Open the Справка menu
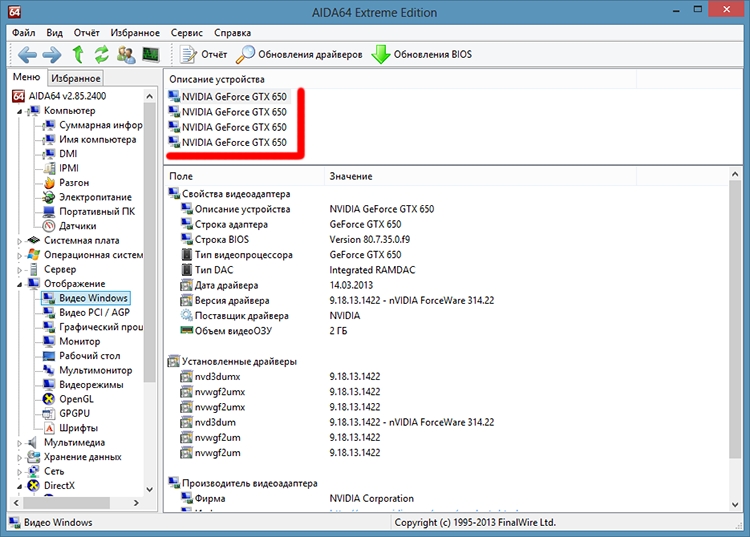Viewport: 750px width, 537px height. tap(232, 33)
